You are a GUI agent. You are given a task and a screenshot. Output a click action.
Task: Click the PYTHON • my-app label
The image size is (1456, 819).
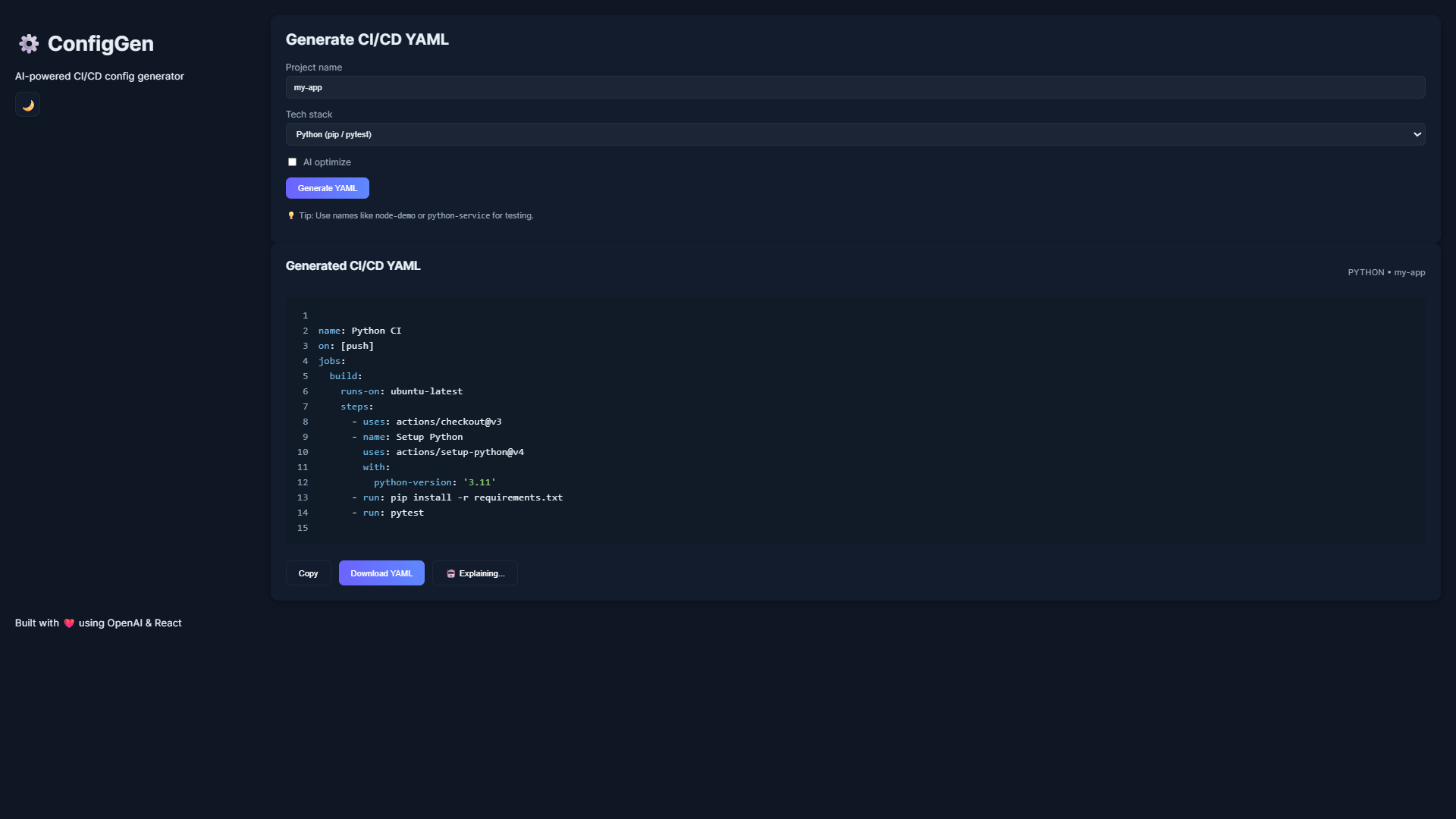click(x=1385, y=273)
